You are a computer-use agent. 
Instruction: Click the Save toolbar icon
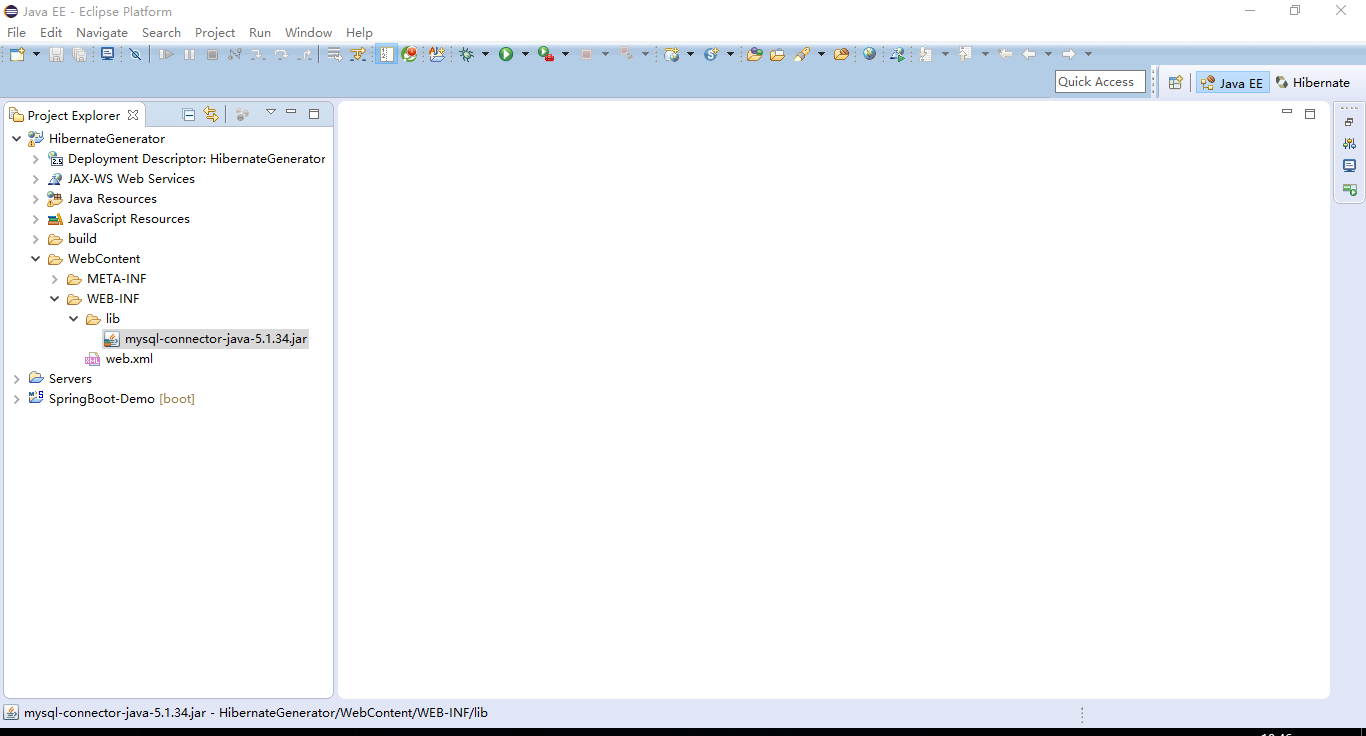pyautogui.click(x=57, y=54)
